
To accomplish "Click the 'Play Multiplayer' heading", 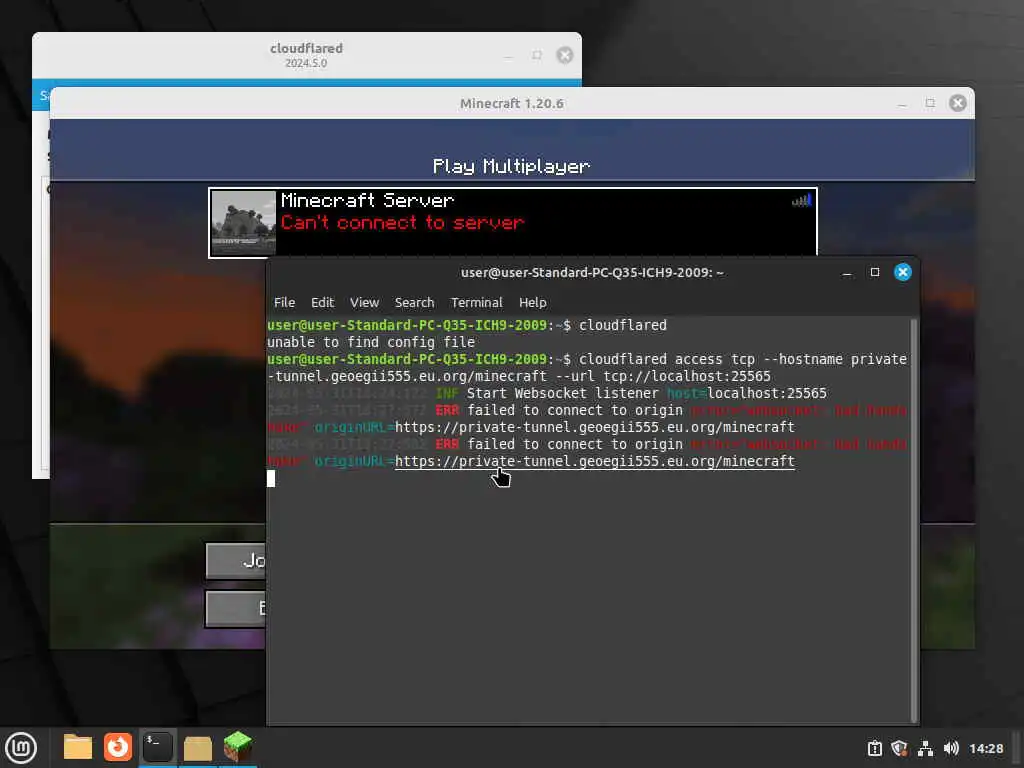I will [x=511, y=167].
